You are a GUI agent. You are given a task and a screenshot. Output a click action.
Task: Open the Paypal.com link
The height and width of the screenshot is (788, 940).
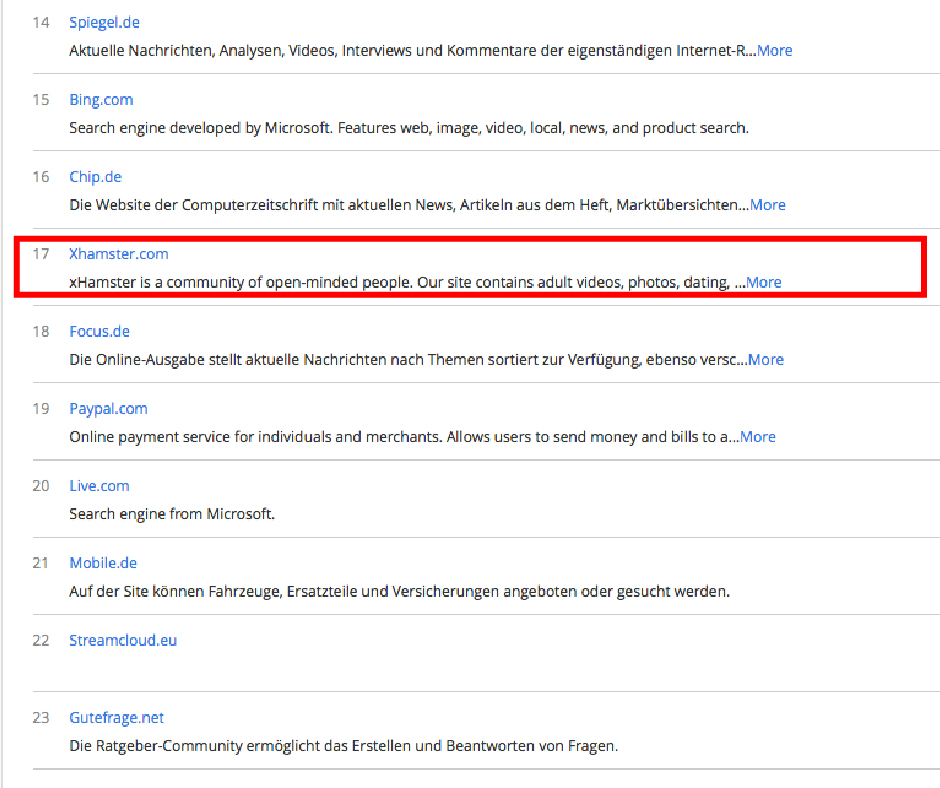(x=108, y=409)
